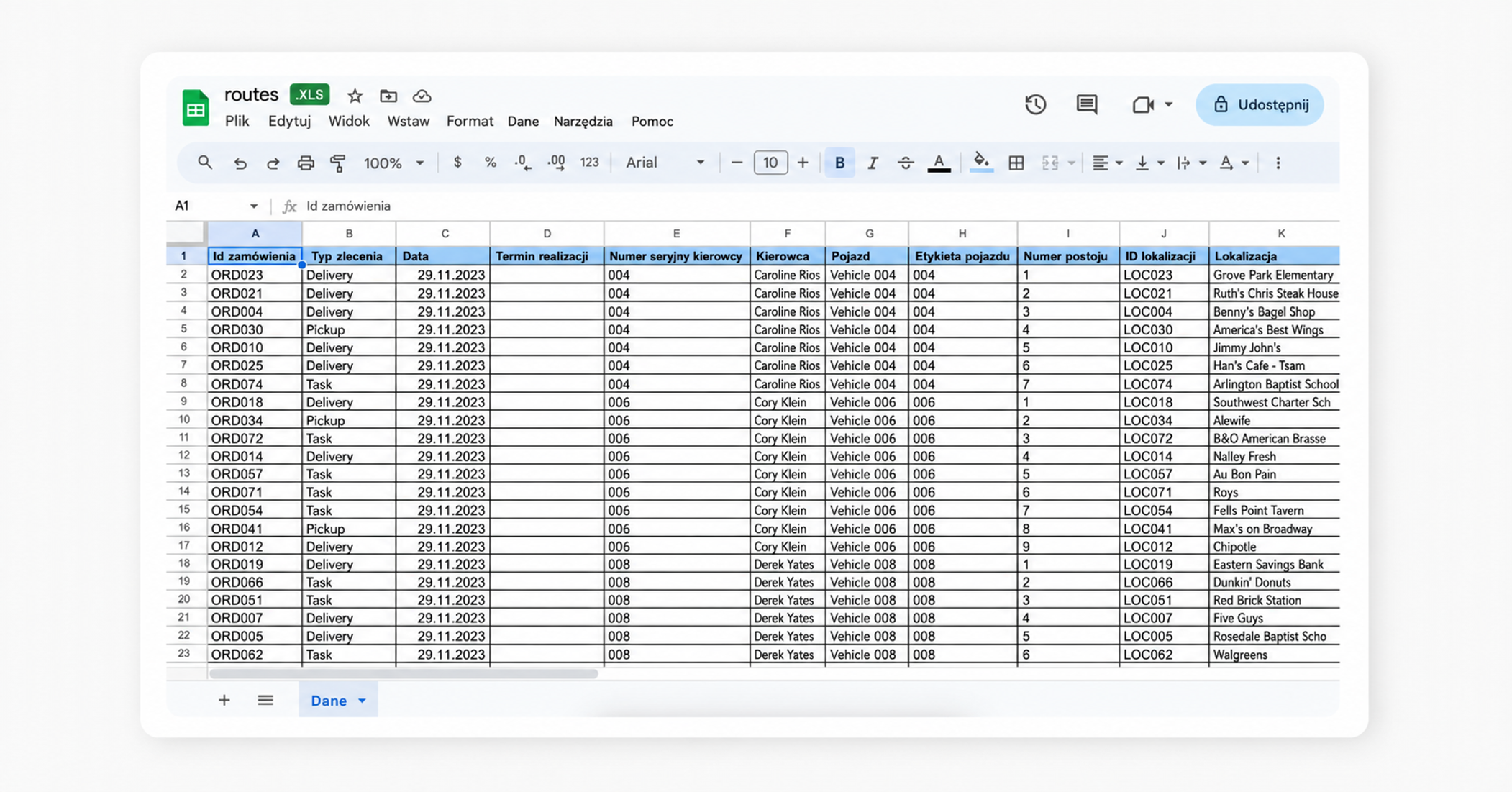Screen dimensions: 1512x792
Task: Open the zoom 100% dropdown
Action: pyautogui.click(x=393, y=163)
